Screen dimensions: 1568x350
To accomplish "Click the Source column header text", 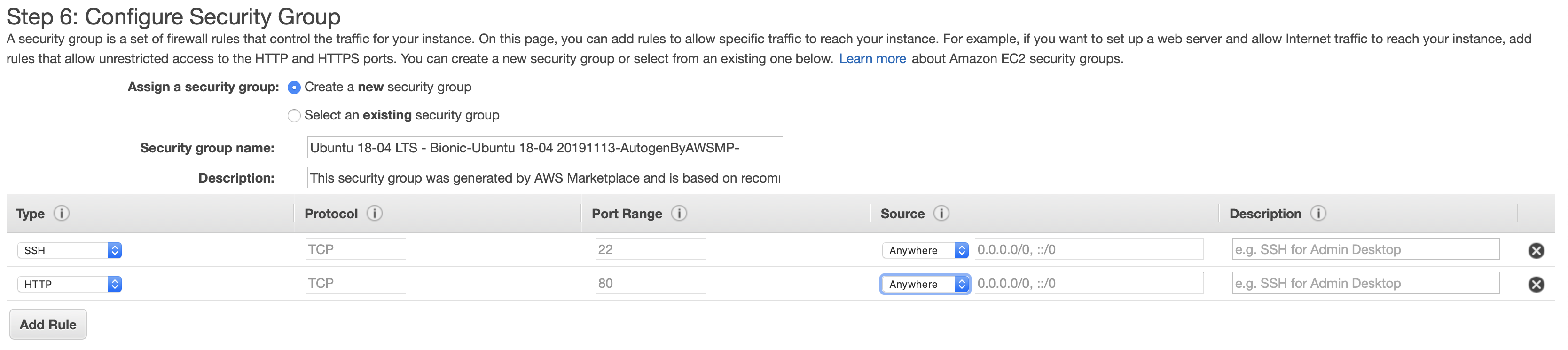I will pyautogui.click(x=902, y=214).
